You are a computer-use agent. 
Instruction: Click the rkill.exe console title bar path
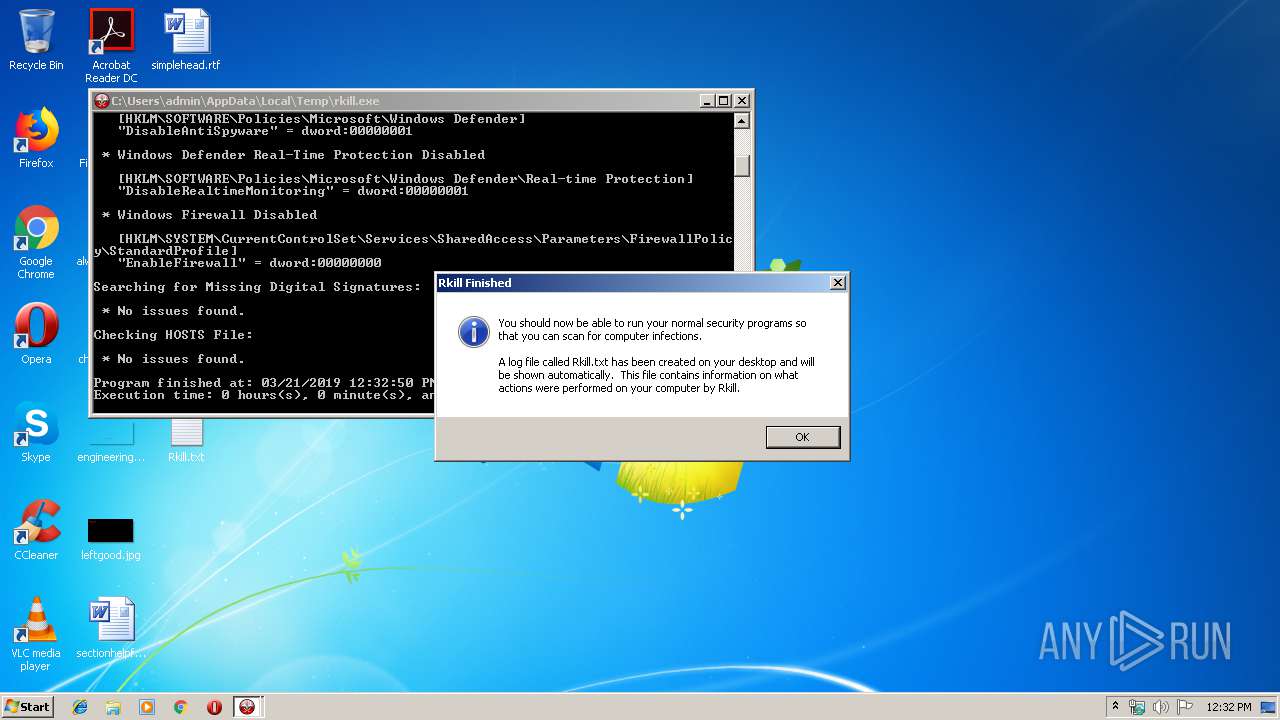click(245, 101)
